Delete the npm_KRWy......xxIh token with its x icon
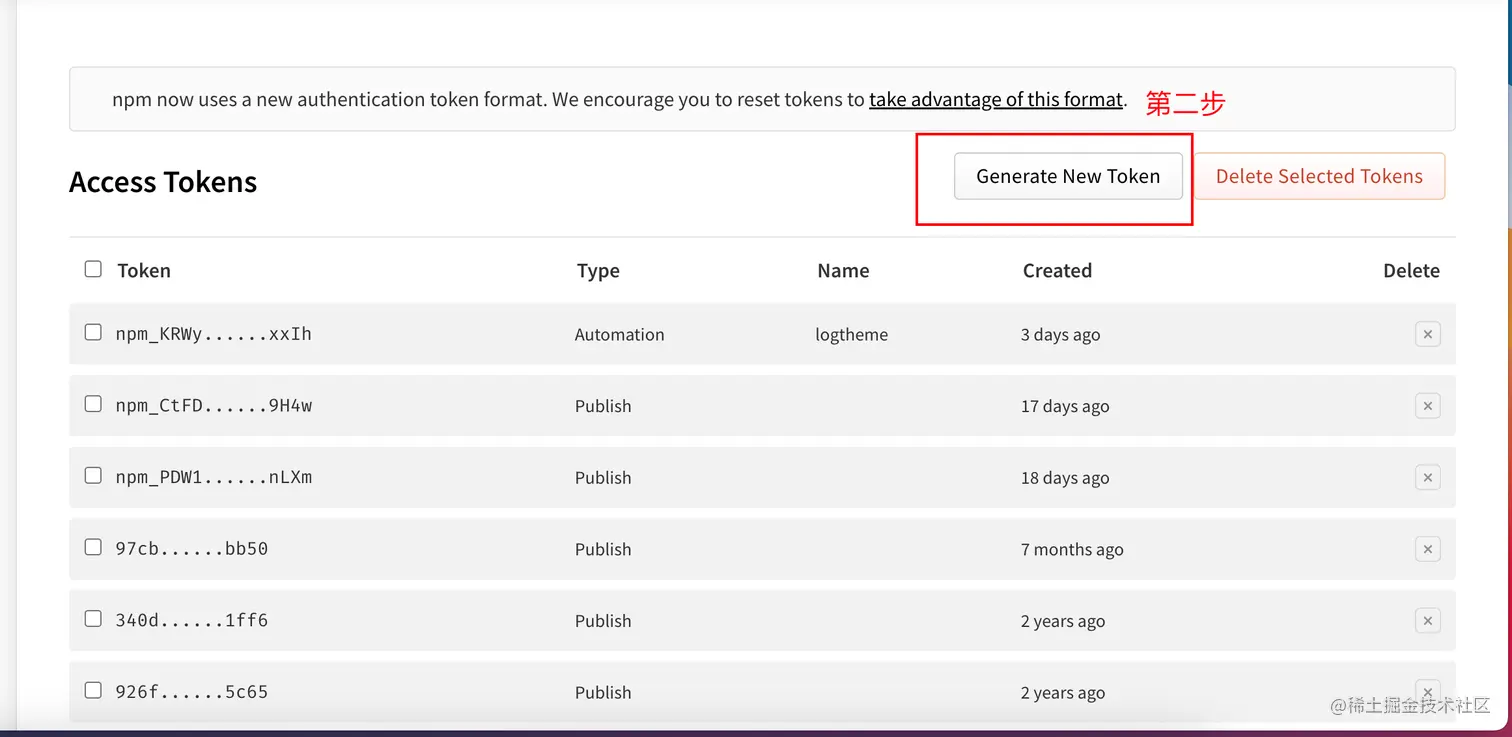Image resolution: width=1512 pixels, height=737 pixels. 1427,334
